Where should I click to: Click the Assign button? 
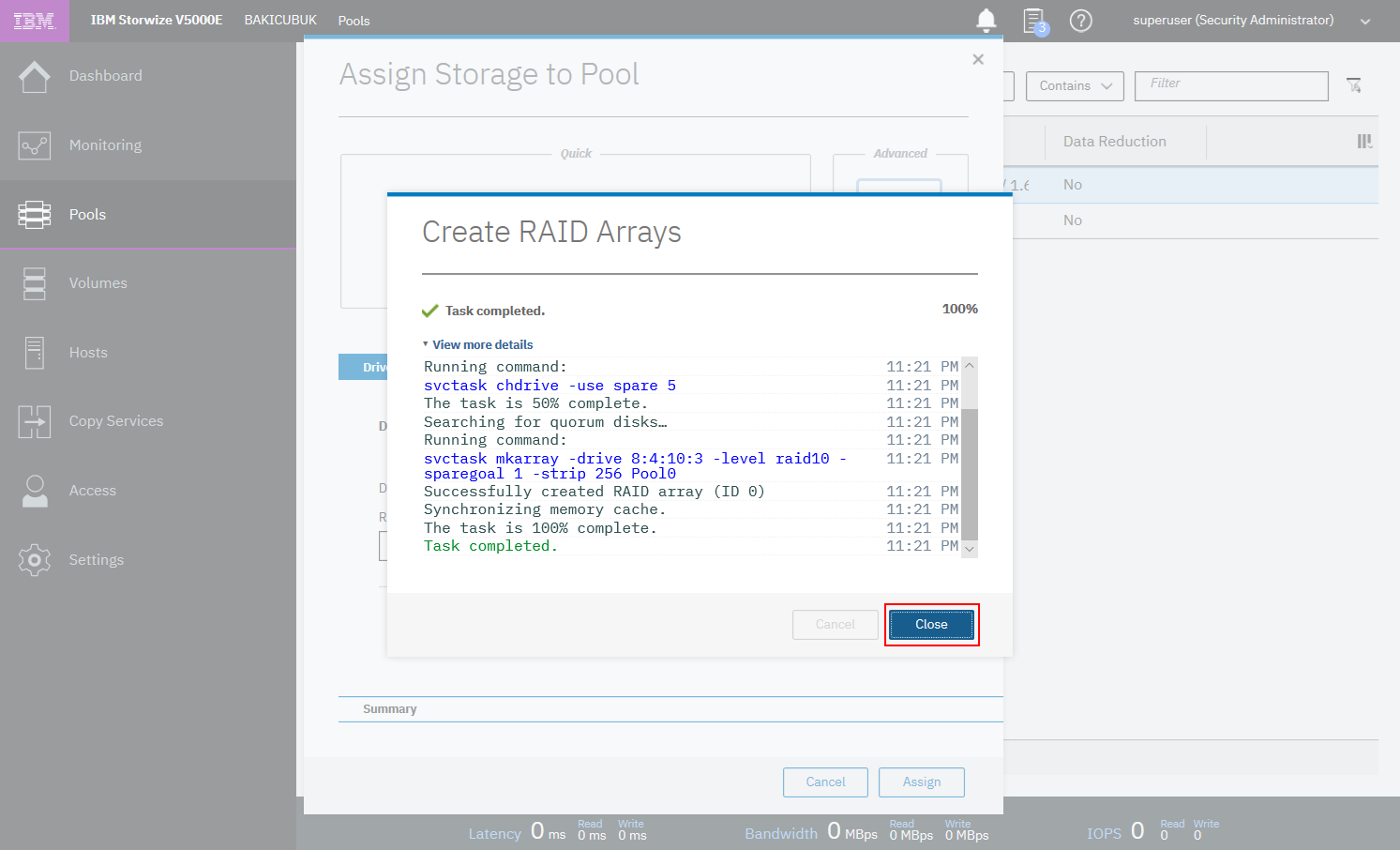click(x=922, y=782)
